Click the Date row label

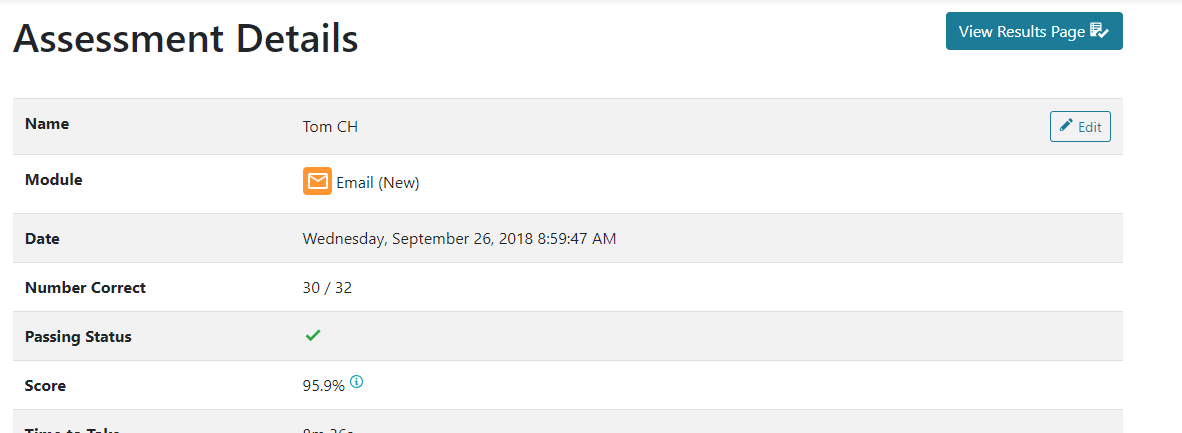click(x=42, y=239)
